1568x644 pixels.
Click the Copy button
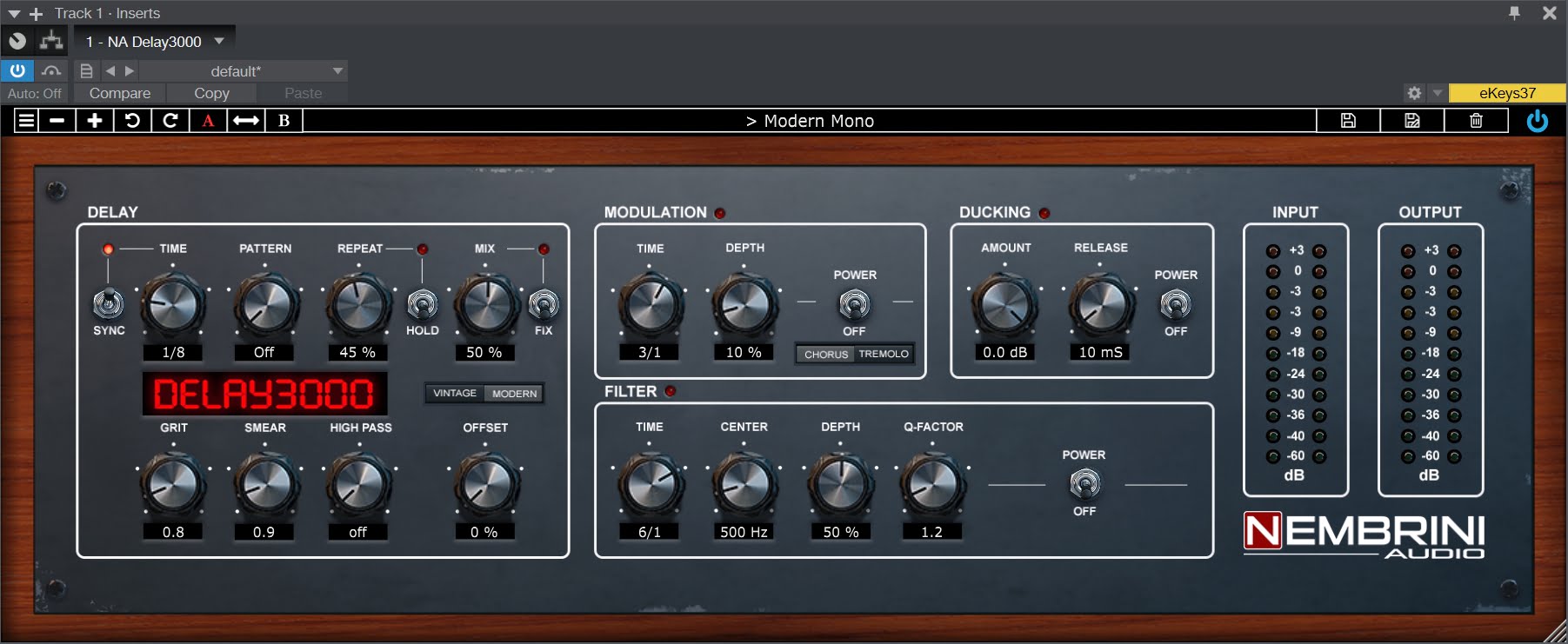tap(211, 93)
